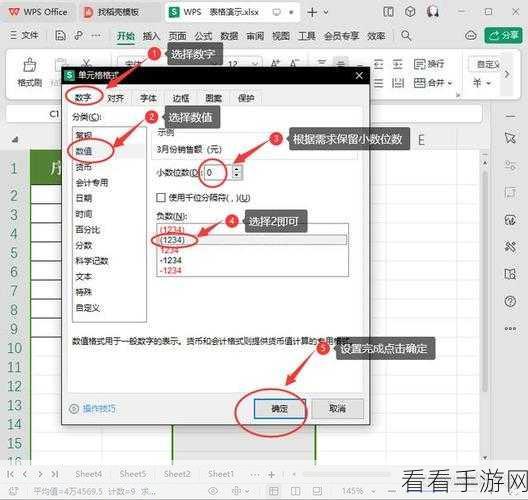Screen dimensions: 528x500
Task: Click the 取消 button
Action: (x=337, y=409)
